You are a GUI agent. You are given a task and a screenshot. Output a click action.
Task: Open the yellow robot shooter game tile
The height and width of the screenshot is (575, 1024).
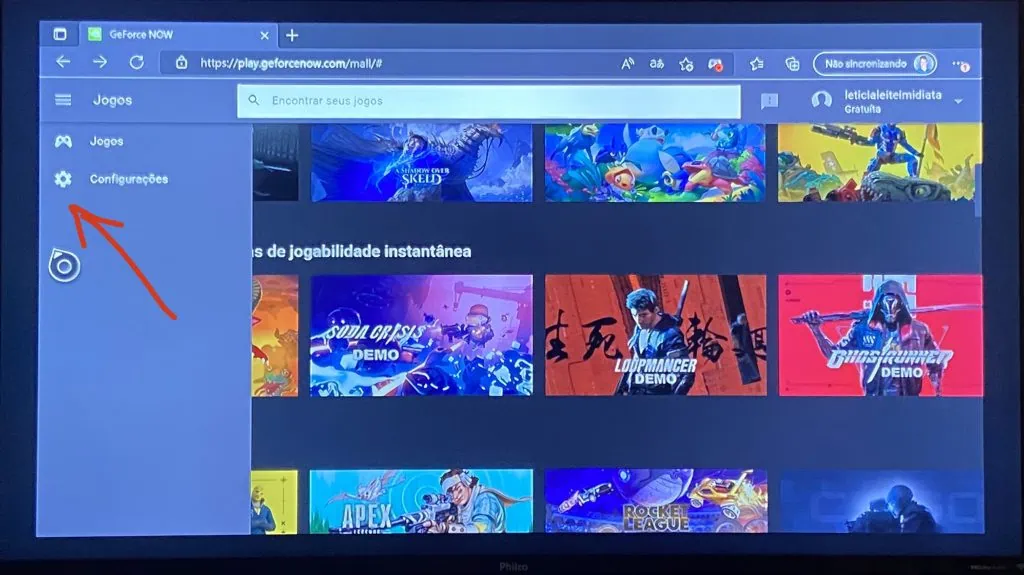point(879,162)
